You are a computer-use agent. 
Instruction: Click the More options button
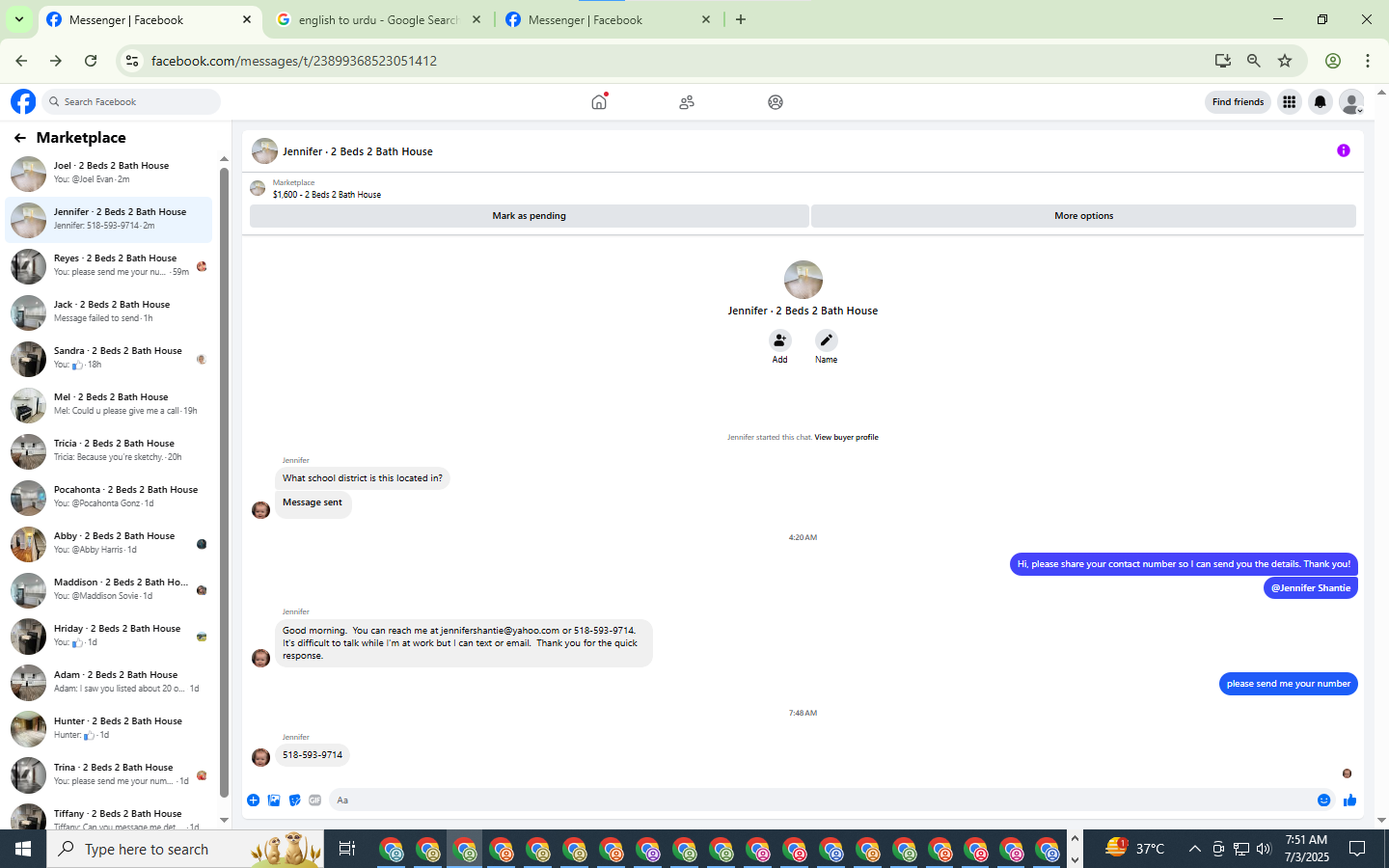pyautogui.click(x=1083, y=216)
